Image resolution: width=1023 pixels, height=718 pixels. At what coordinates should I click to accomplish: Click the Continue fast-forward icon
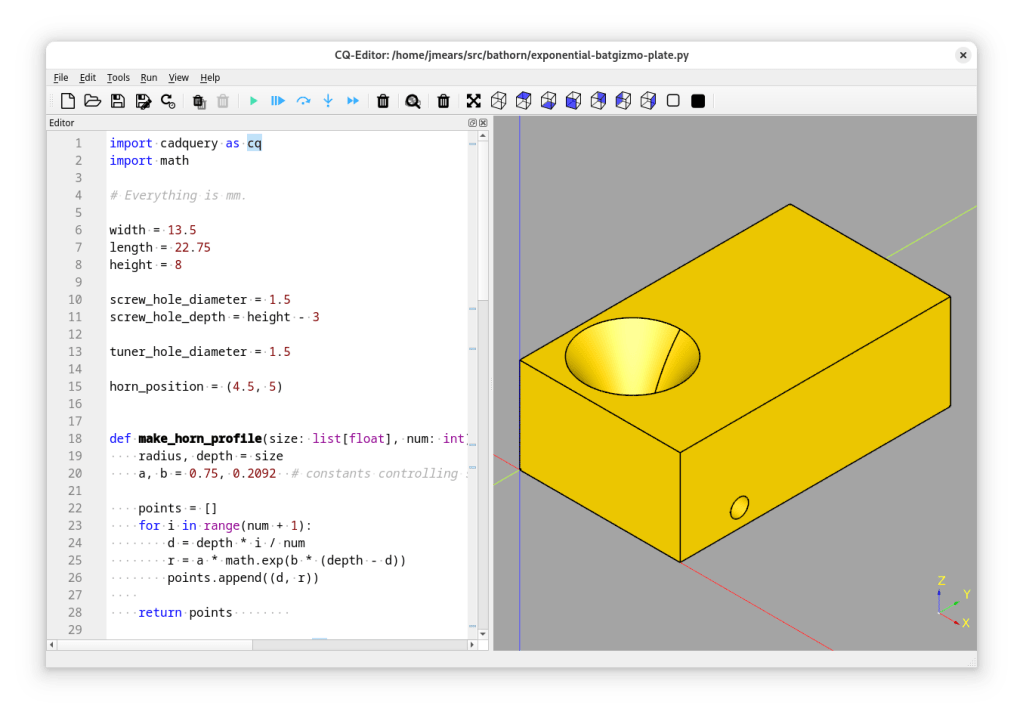[353, 101]
